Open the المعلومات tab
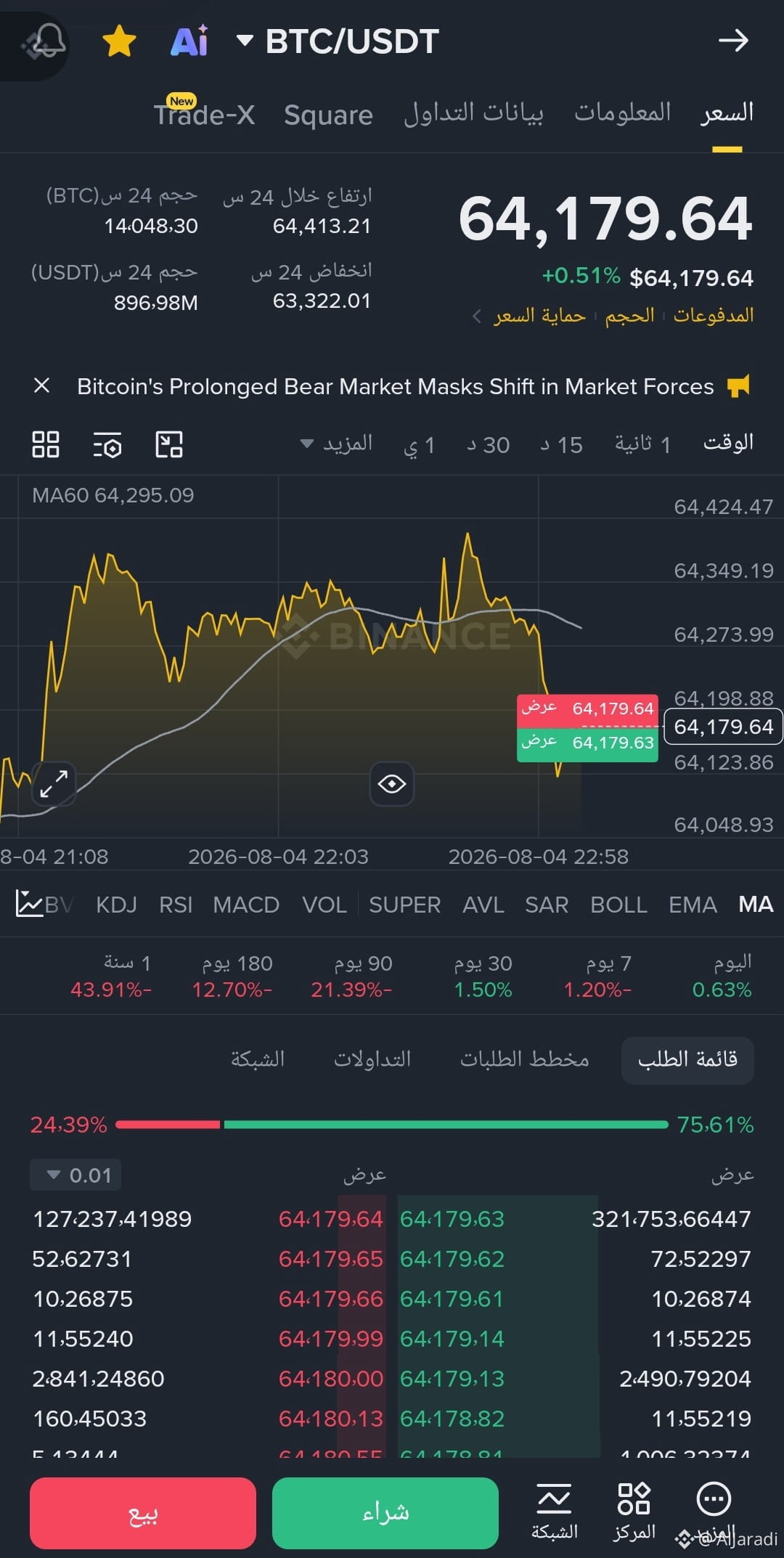The width and height of the screenshot is (784, 1558). tap(623, 113)
